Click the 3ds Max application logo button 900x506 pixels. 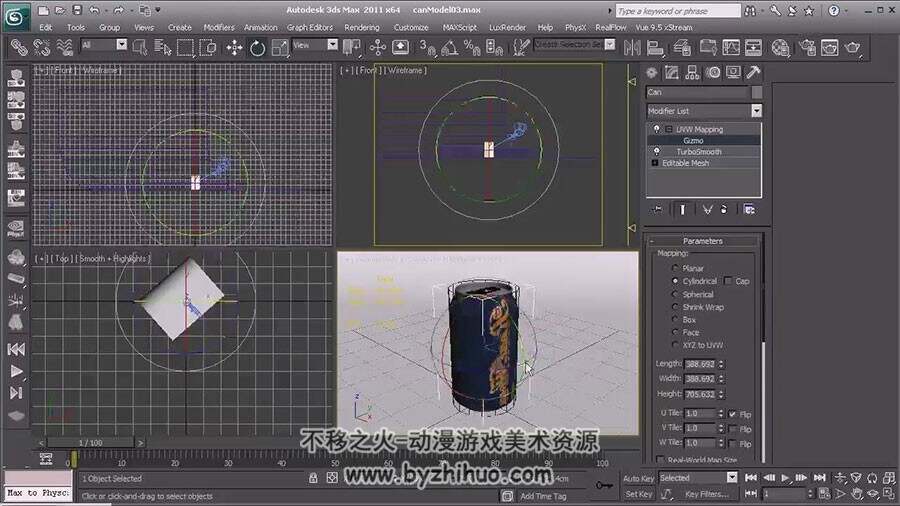[x=15, y=17]
